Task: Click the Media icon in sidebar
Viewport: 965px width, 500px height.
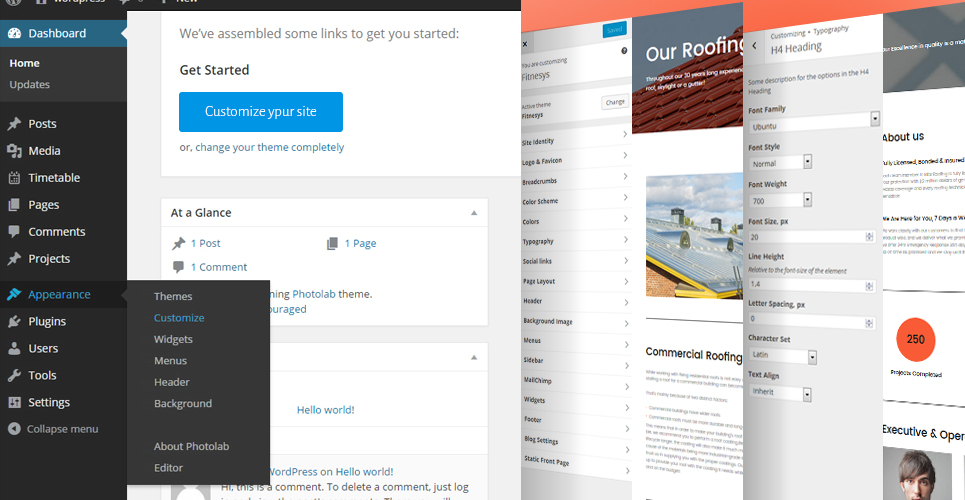Action: (14, 151)
